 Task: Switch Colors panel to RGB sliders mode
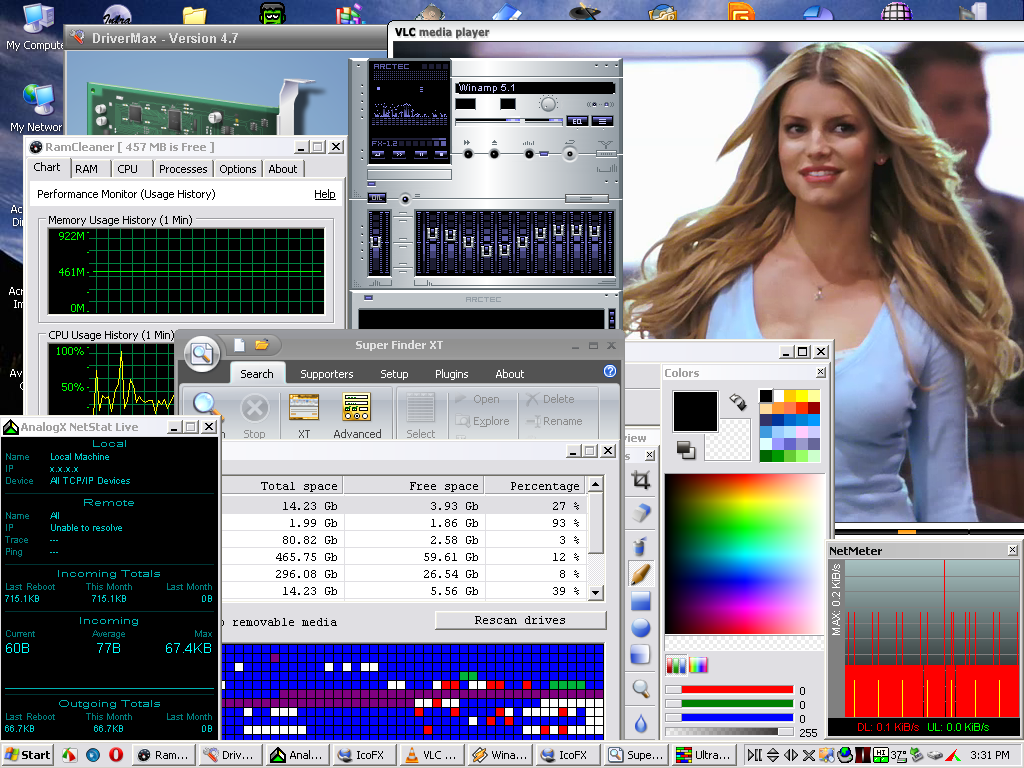[677, 665]
